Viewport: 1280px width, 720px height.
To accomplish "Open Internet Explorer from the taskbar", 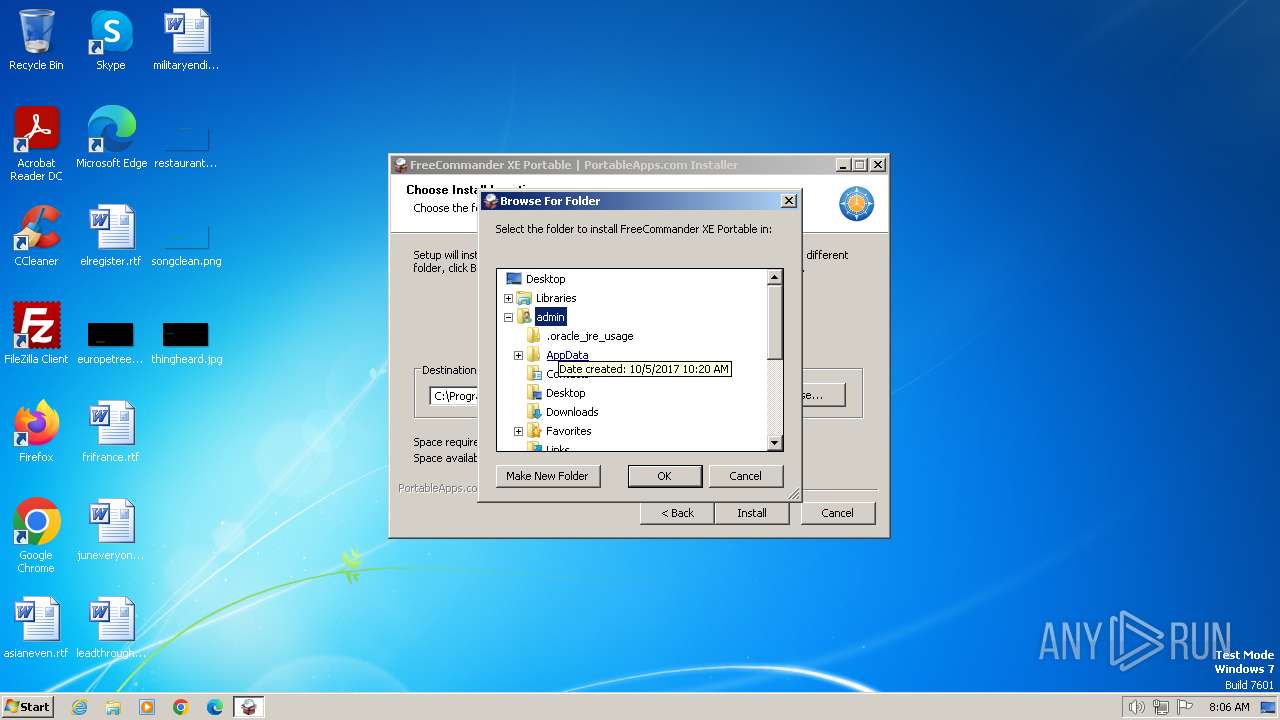I will 79,707.
